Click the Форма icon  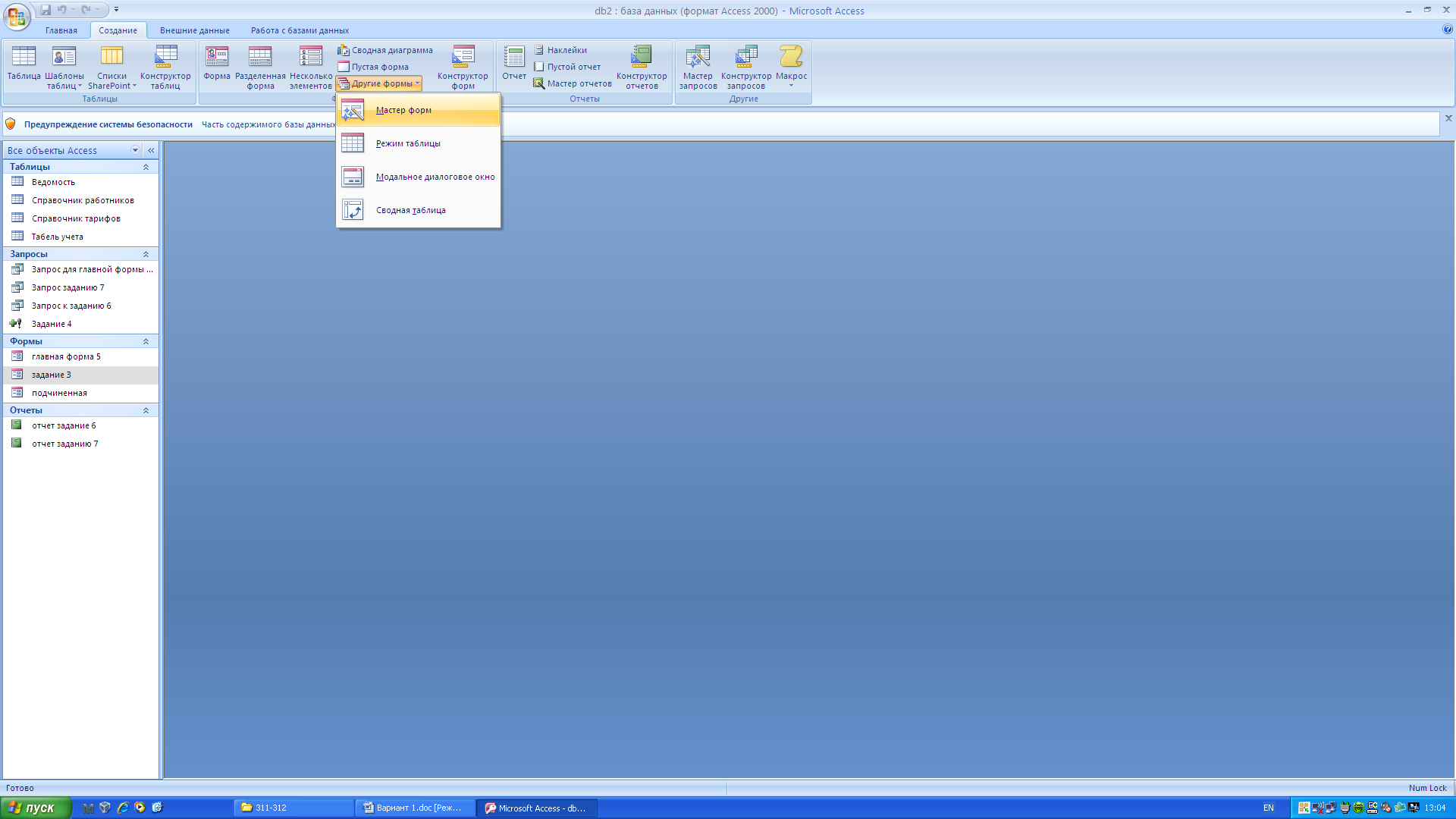(217, 62)
